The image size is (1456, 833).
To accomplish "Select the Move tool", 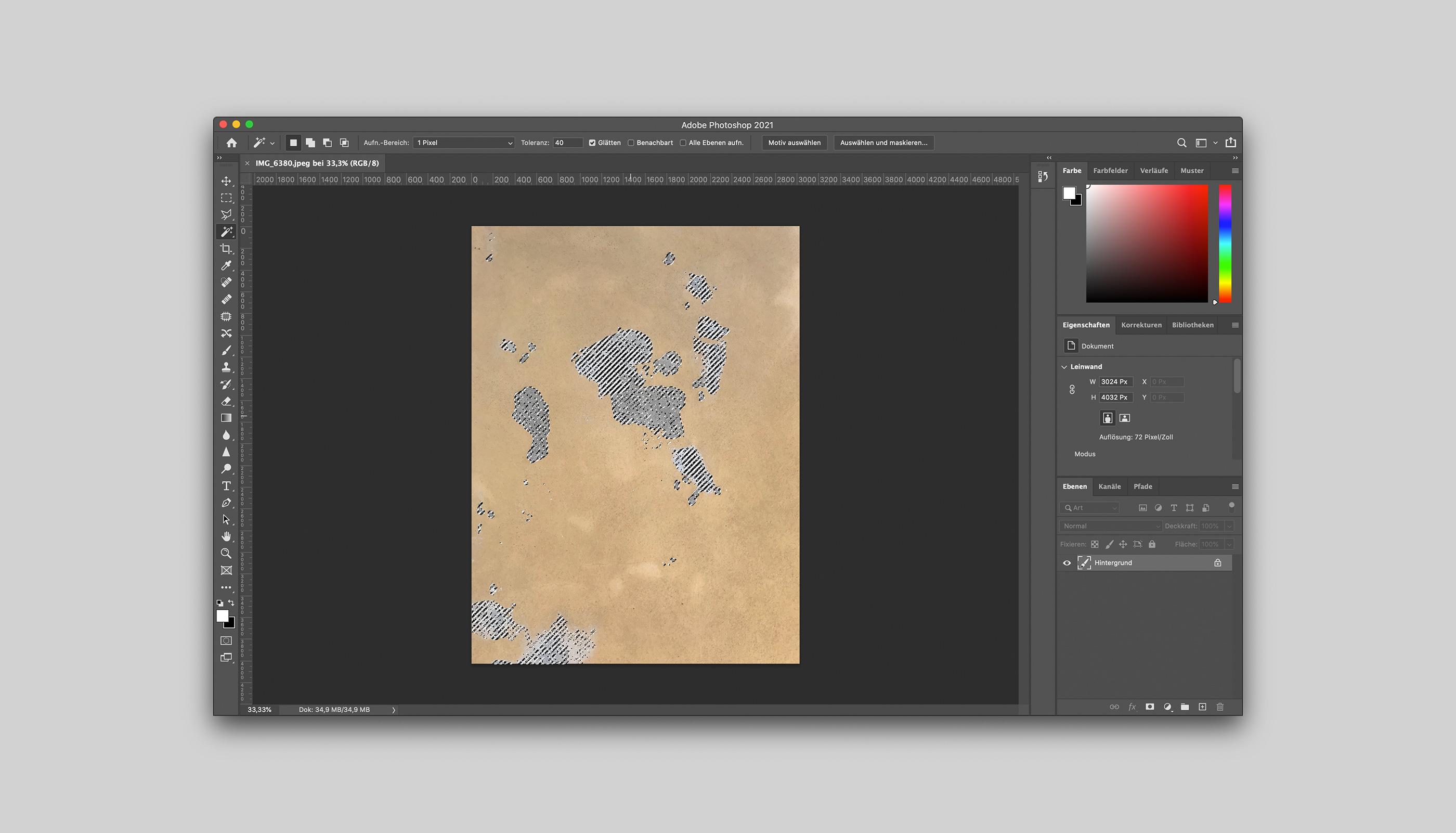I will 226,182.
